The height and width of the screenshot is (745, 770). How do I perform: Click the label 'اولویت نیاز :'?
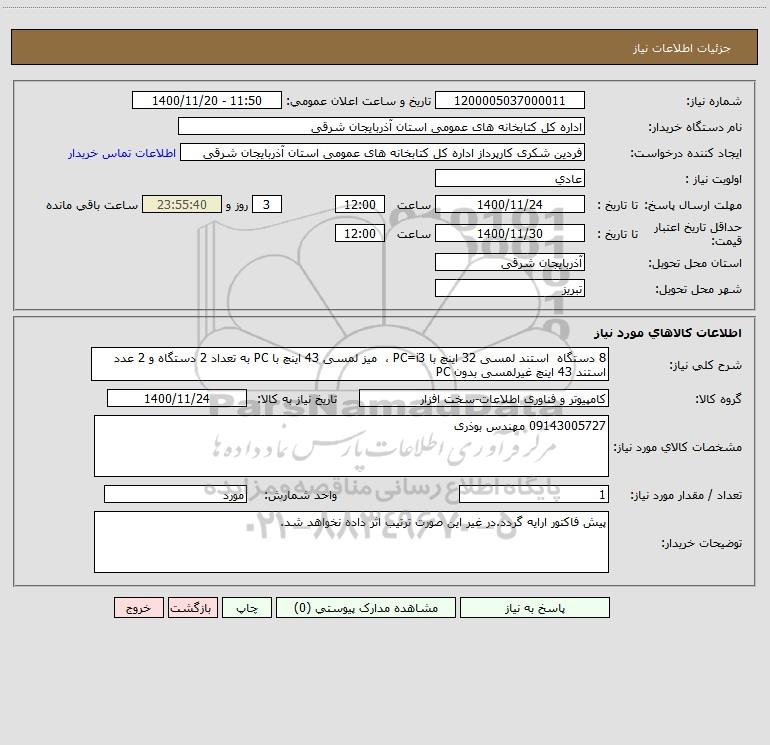point(714,180)
